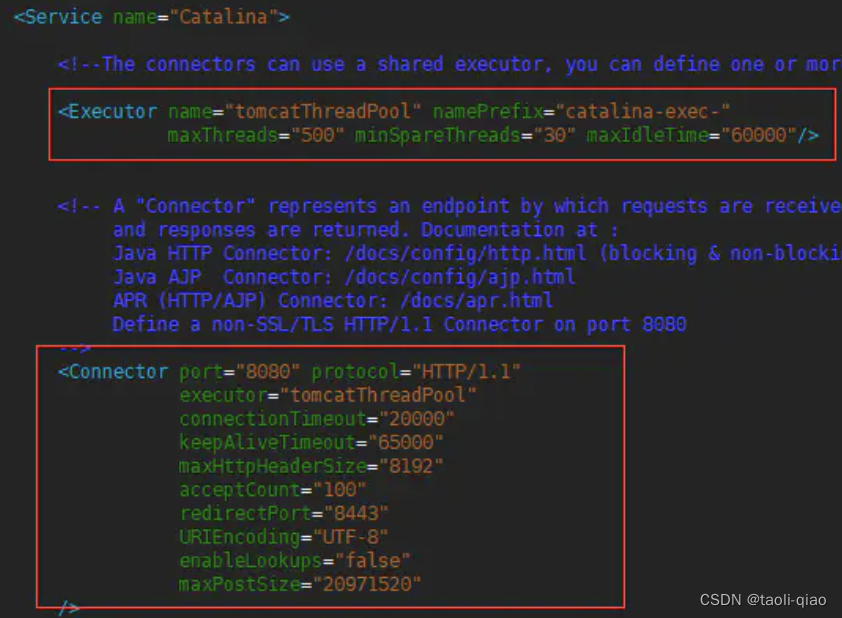Click the comment line starting "The connectors can use"
This screenshot has height=618, width=842.
coord(449,64)
